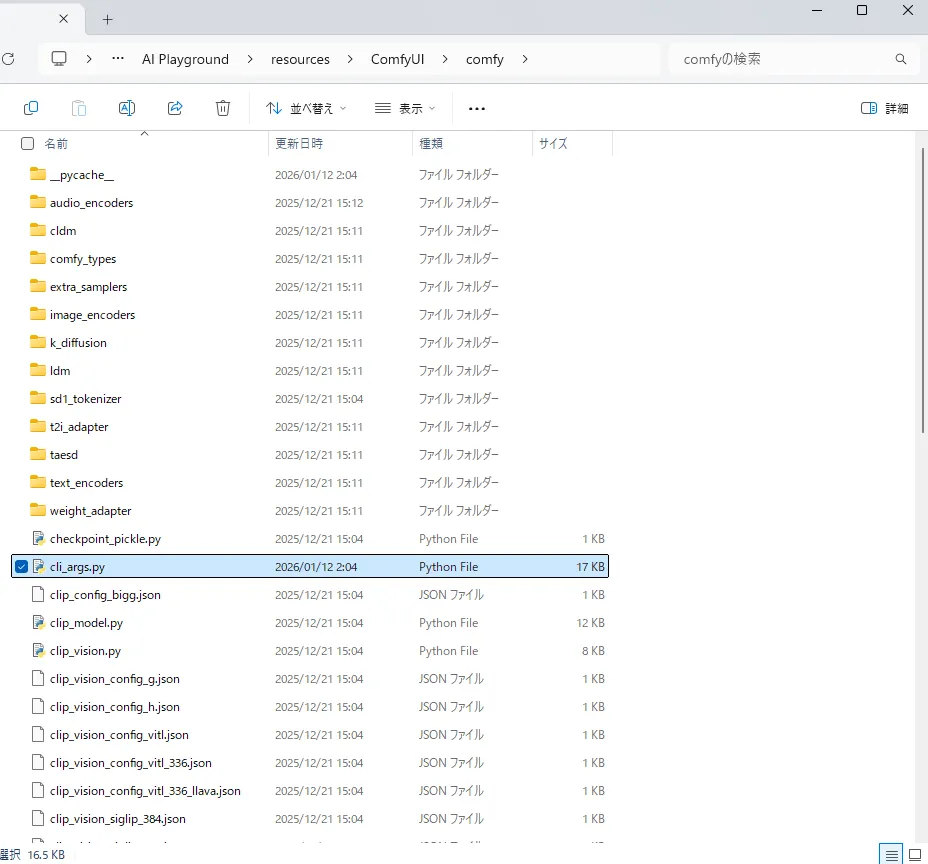Open the 並べ替え sort dropdown

click(x=306, y=108)
